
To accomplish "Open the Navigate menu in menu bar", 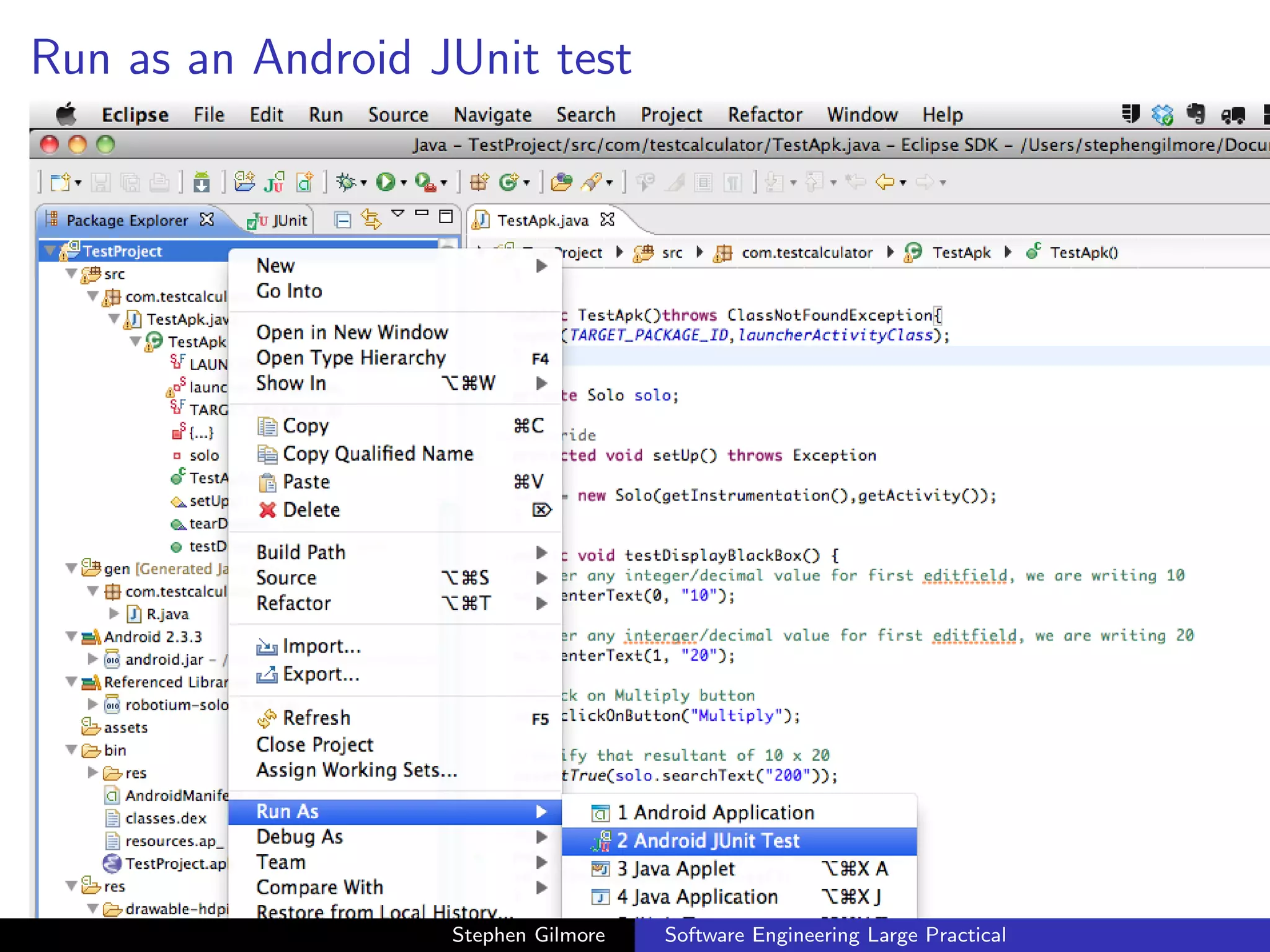I will [492, 115].
